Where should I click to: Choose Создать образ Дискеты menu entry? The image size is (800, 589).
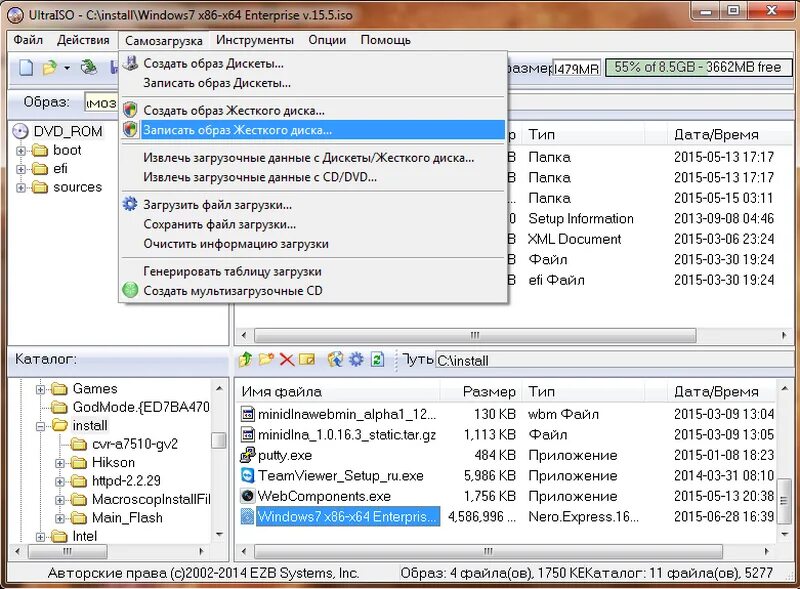pos(313,63)
